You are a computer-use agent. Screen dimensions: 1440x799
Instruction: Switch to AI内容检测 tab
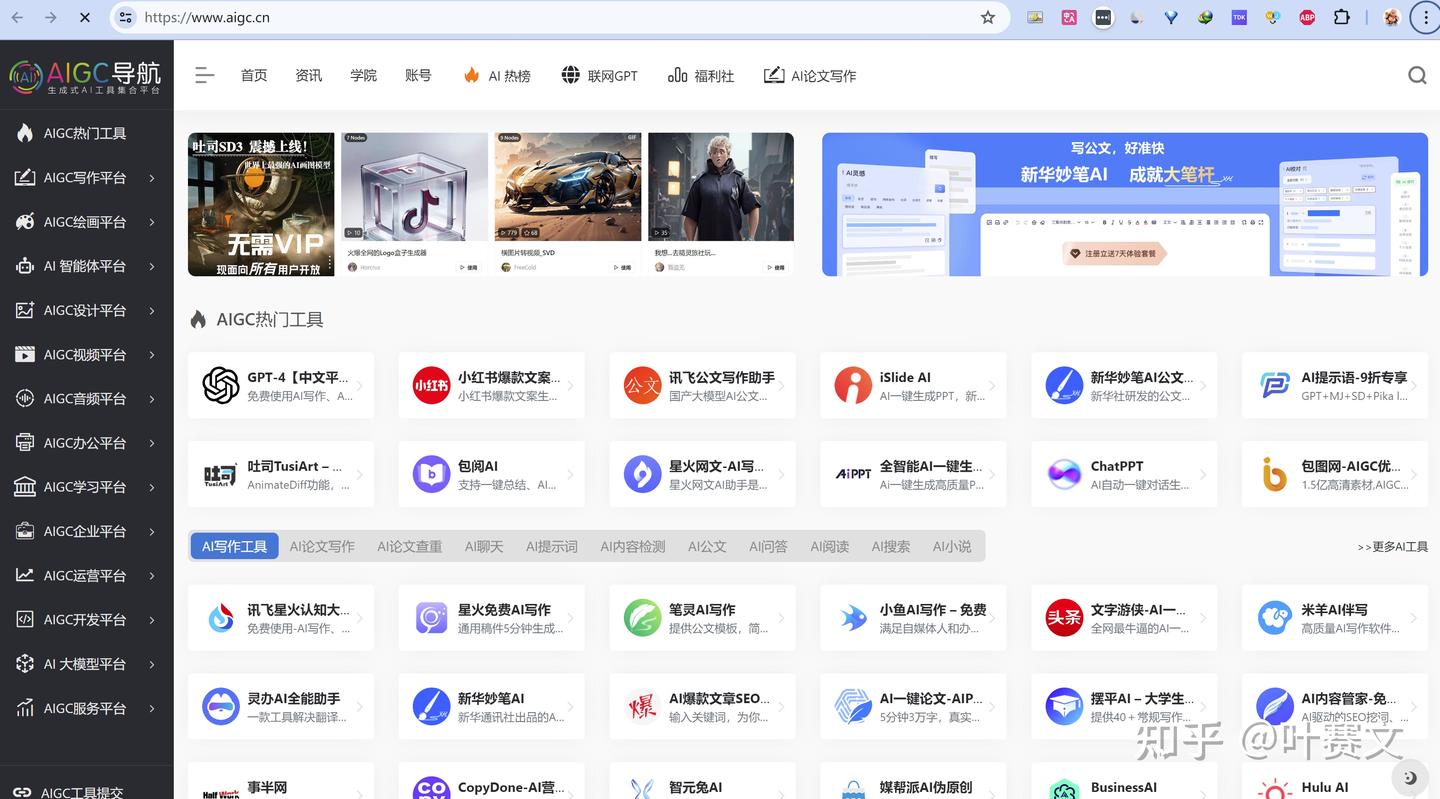(x=632, y=546)
